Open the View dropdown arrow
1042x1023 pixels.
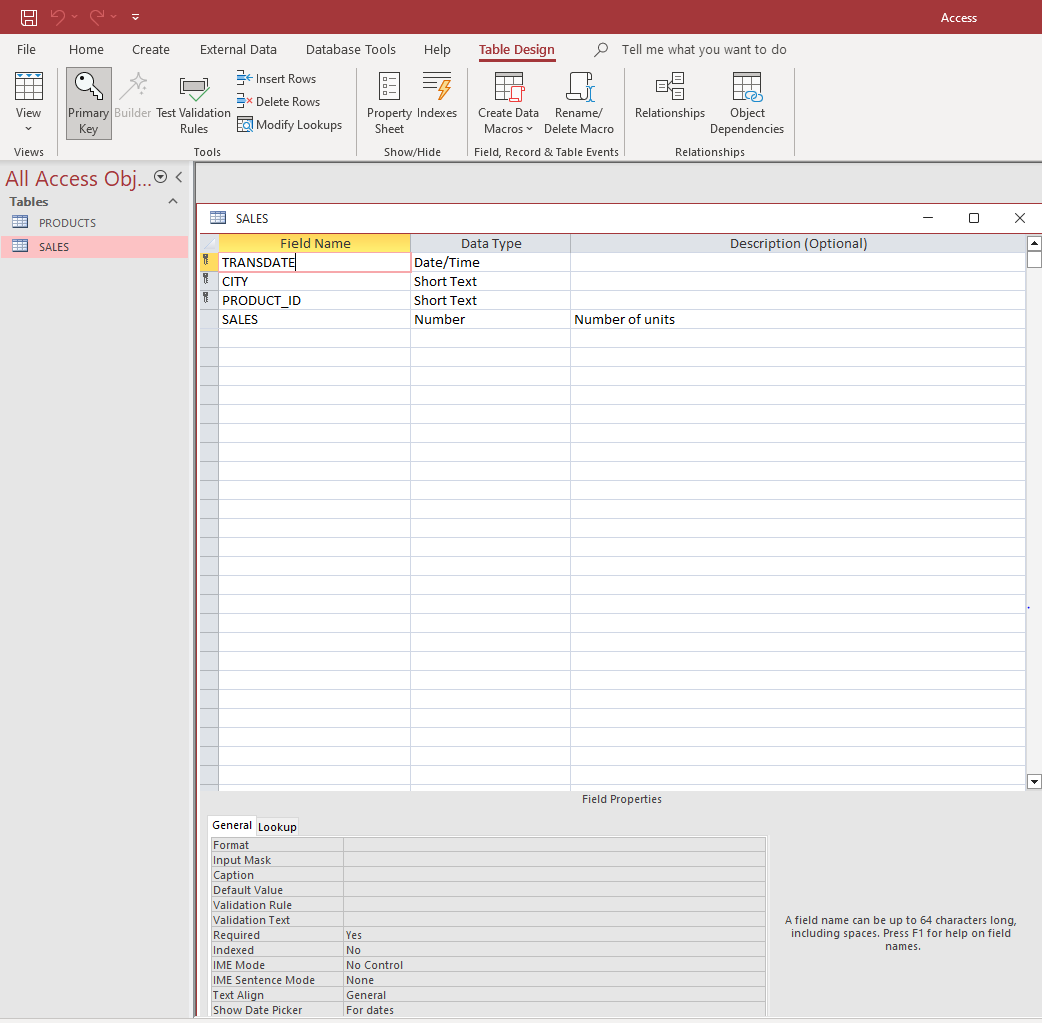[29, 129]
